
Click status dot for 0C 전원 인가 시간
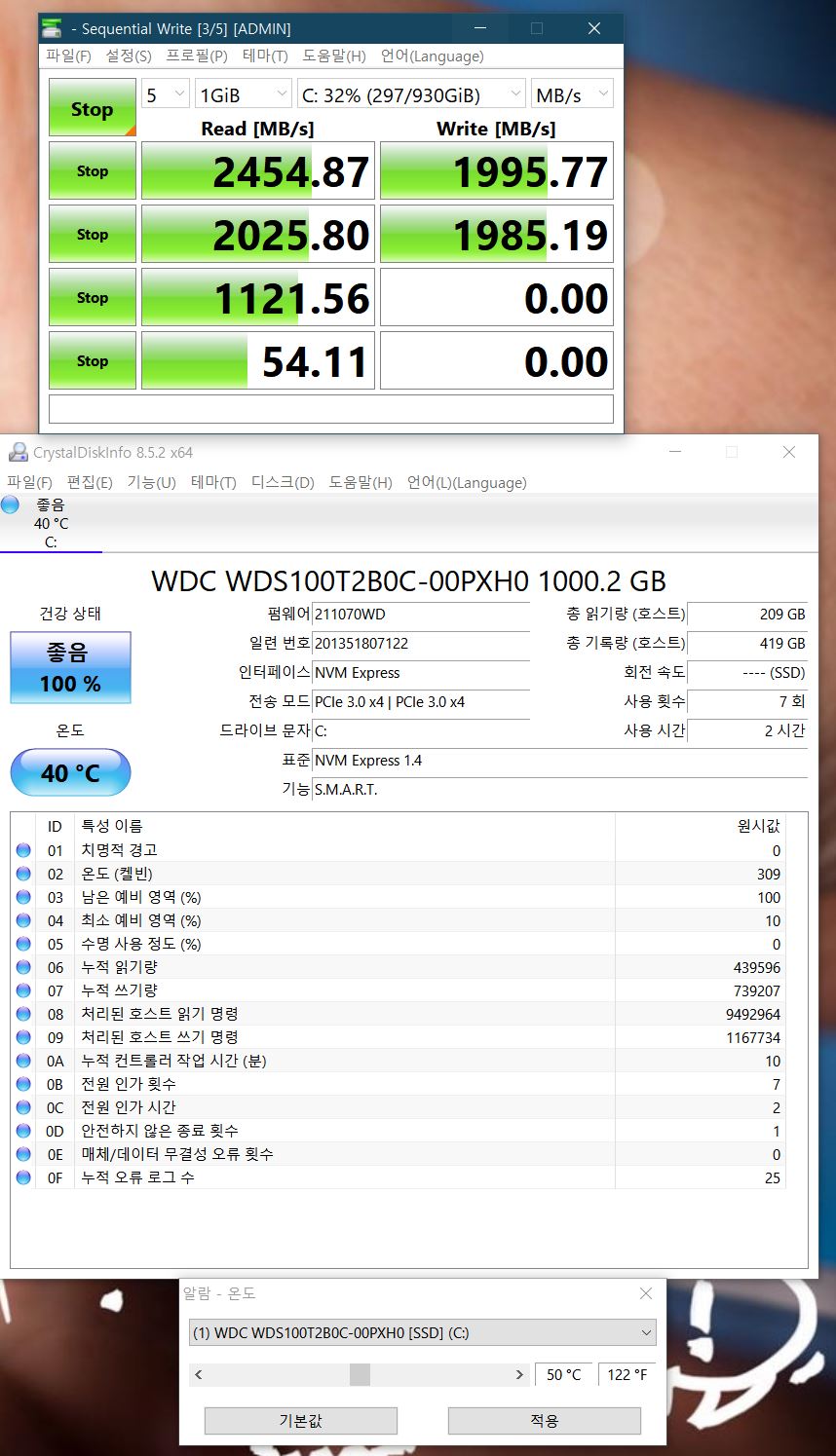[24, 1107]
